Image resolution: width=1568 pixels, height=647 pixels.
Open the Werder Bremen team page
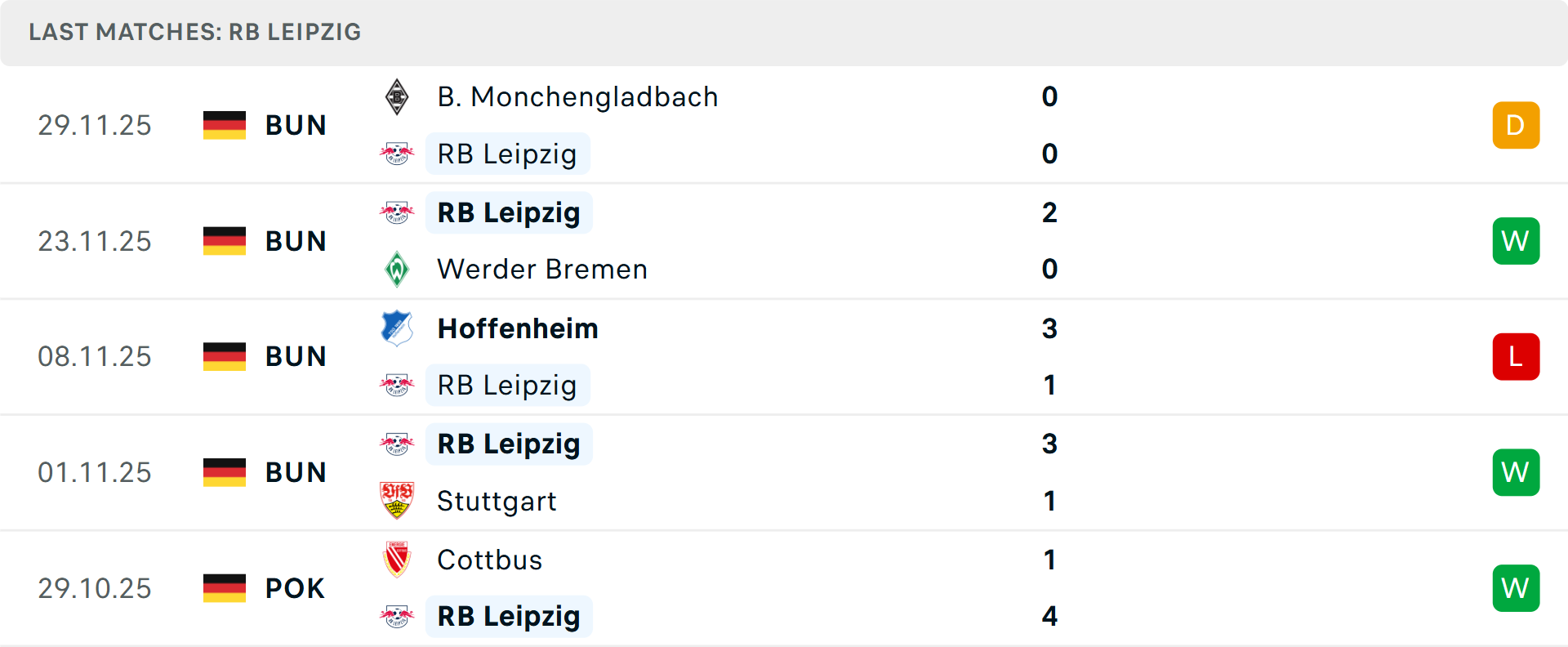(541, 269)
